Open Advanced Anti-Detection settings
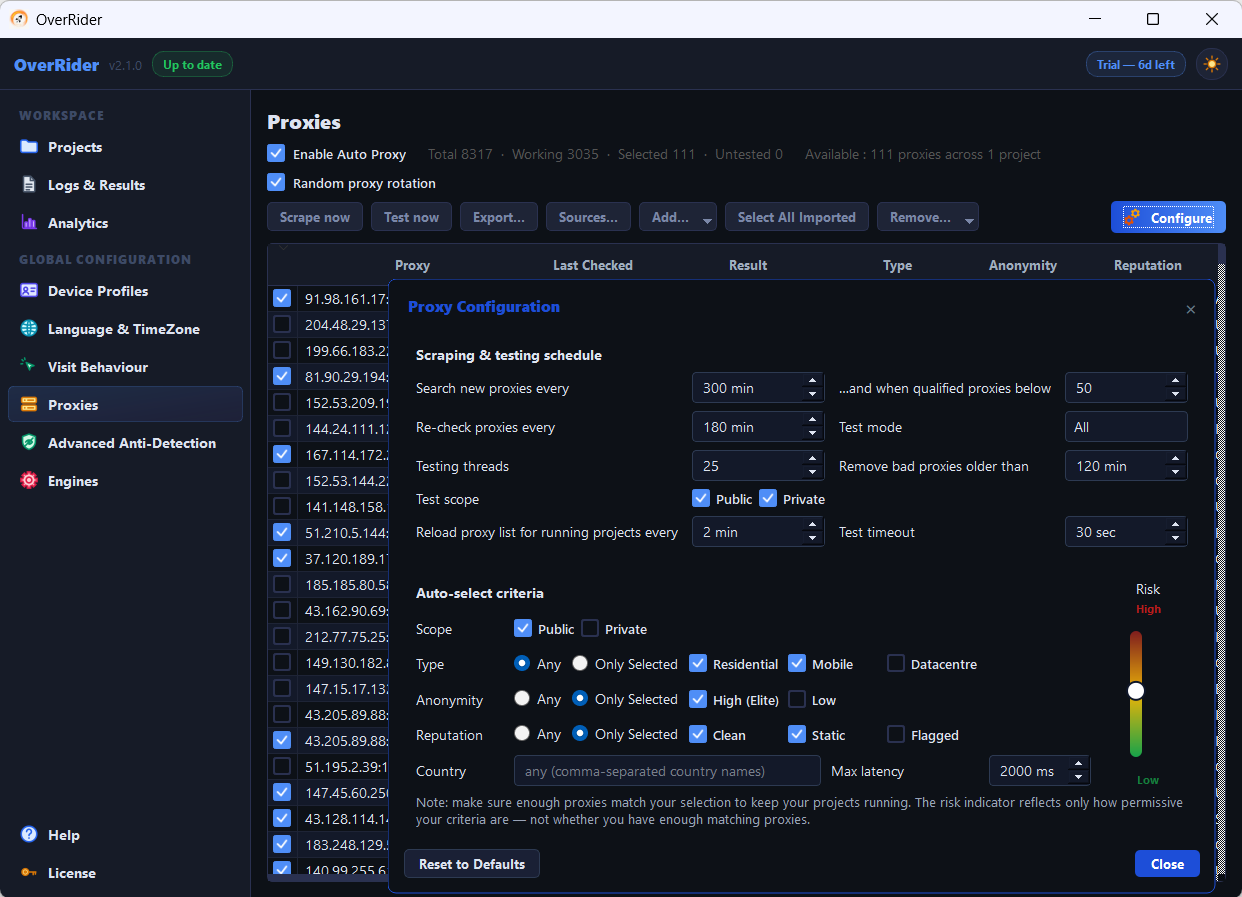Screen dimensions: 1242x897 click(x=125, y=443)
